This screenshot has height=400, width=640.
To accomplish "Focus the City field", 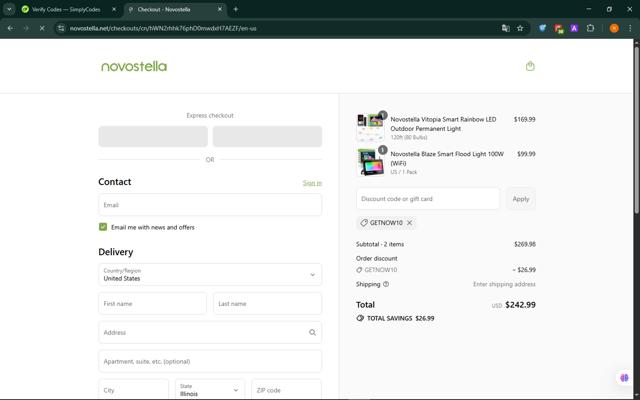I will coord(133,390).
